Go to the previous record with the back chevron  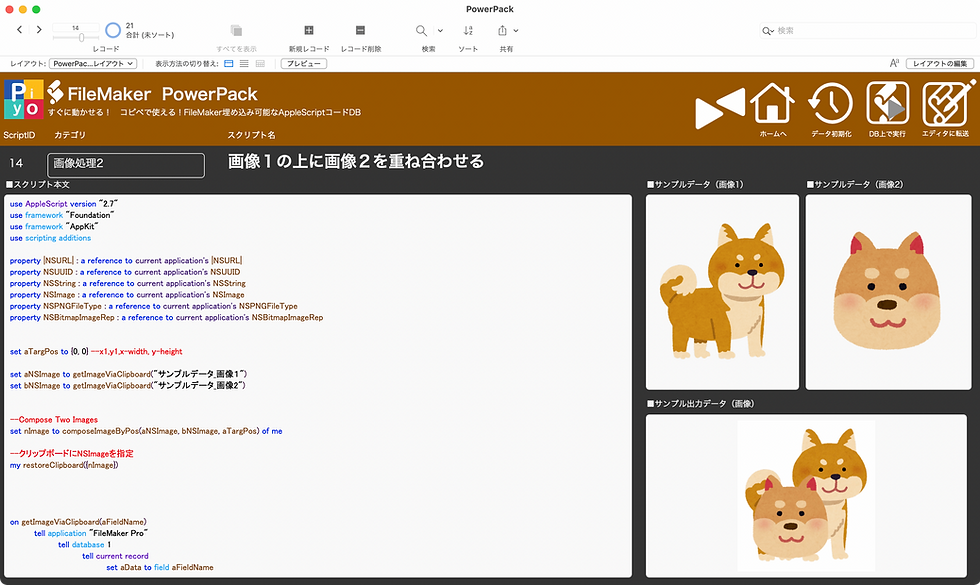(19, 29)
